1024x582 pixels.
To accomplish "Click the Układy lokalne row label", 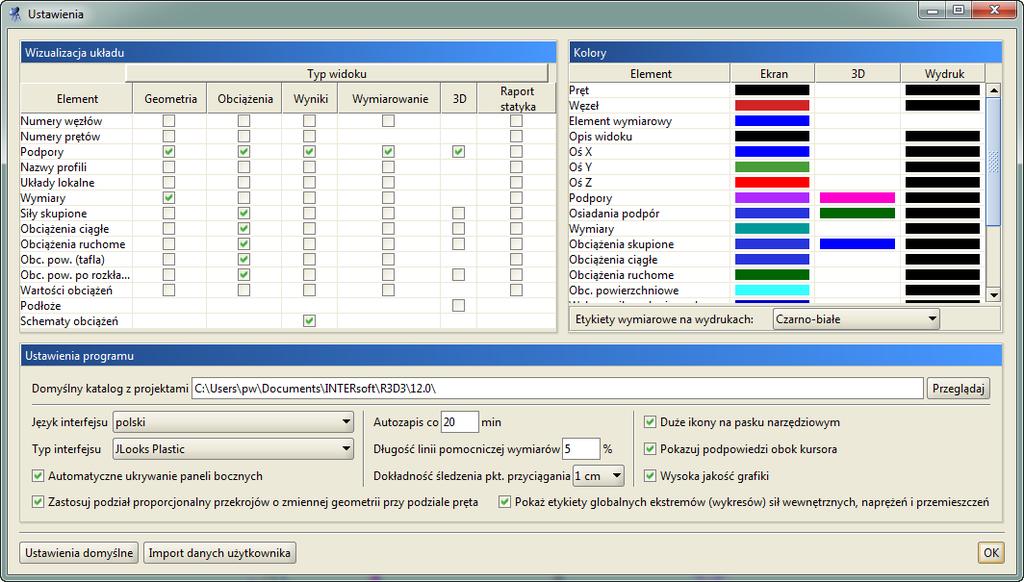I will (57, 183).
